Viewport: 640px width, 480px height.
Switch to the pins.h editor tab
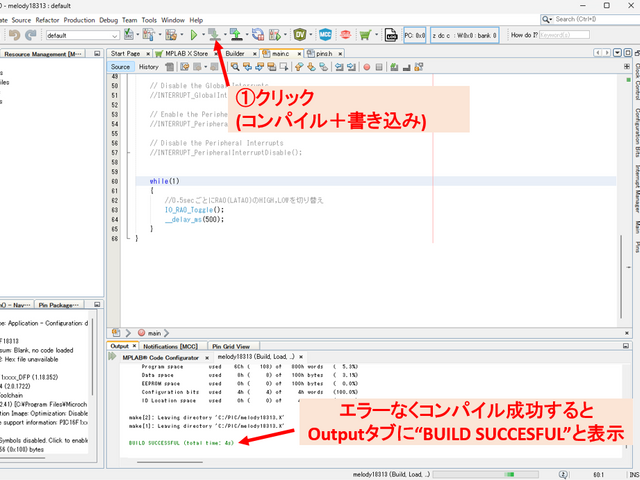click(324, 53)
